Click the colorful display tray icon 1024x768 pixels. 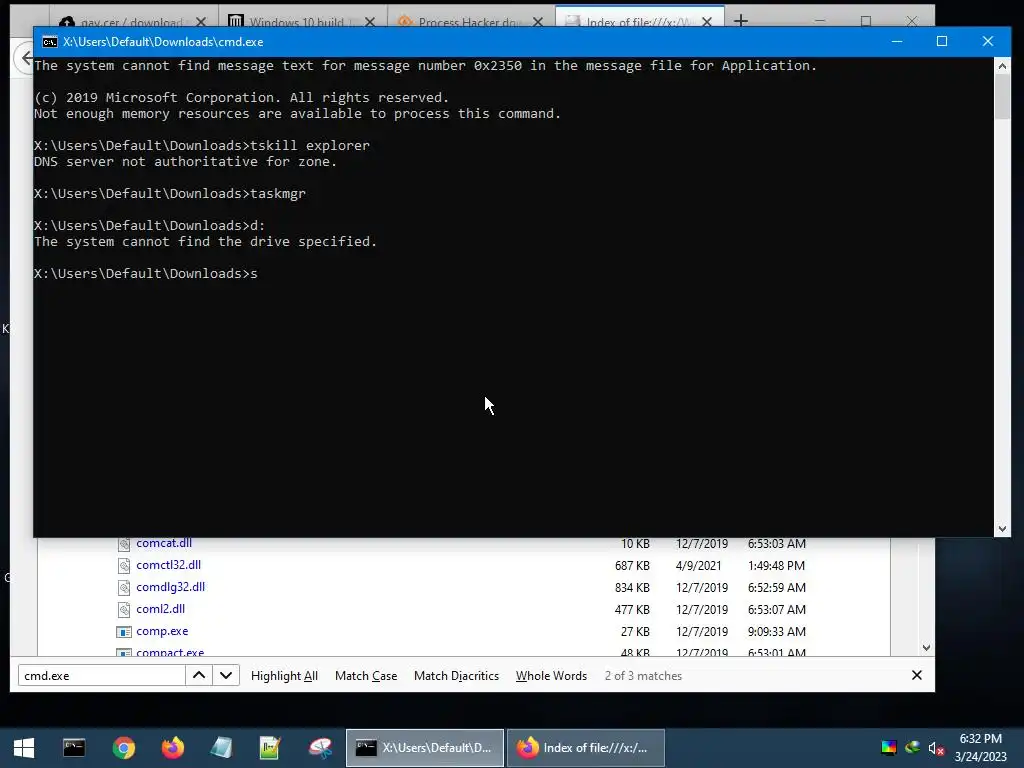889,748
